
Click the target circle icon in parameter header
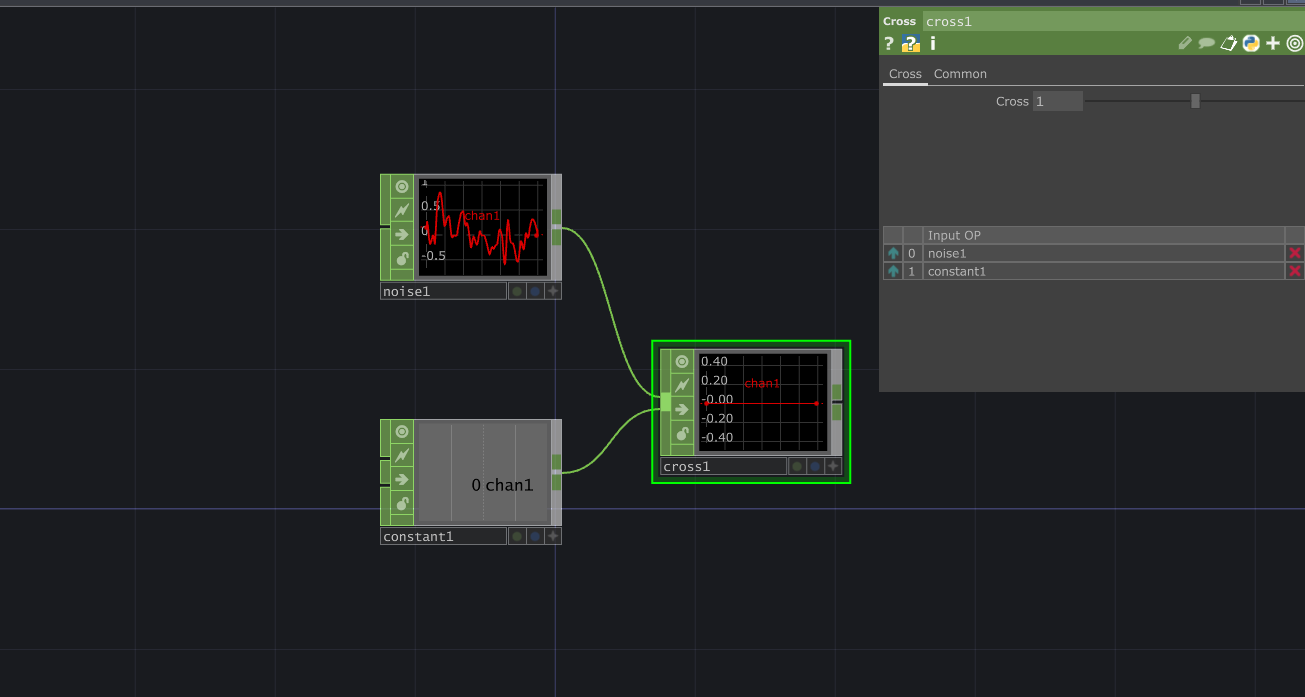point(1295,43)
